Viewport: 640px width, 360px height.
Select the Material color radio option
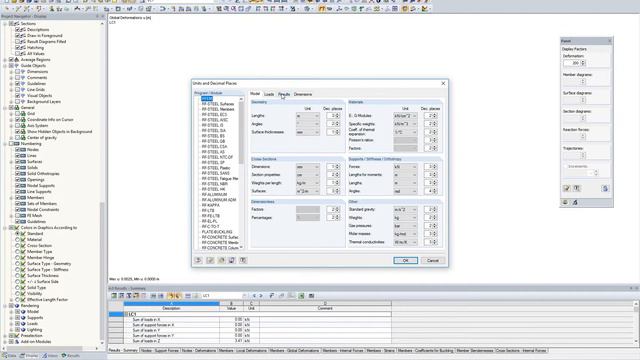coord(18,240)
